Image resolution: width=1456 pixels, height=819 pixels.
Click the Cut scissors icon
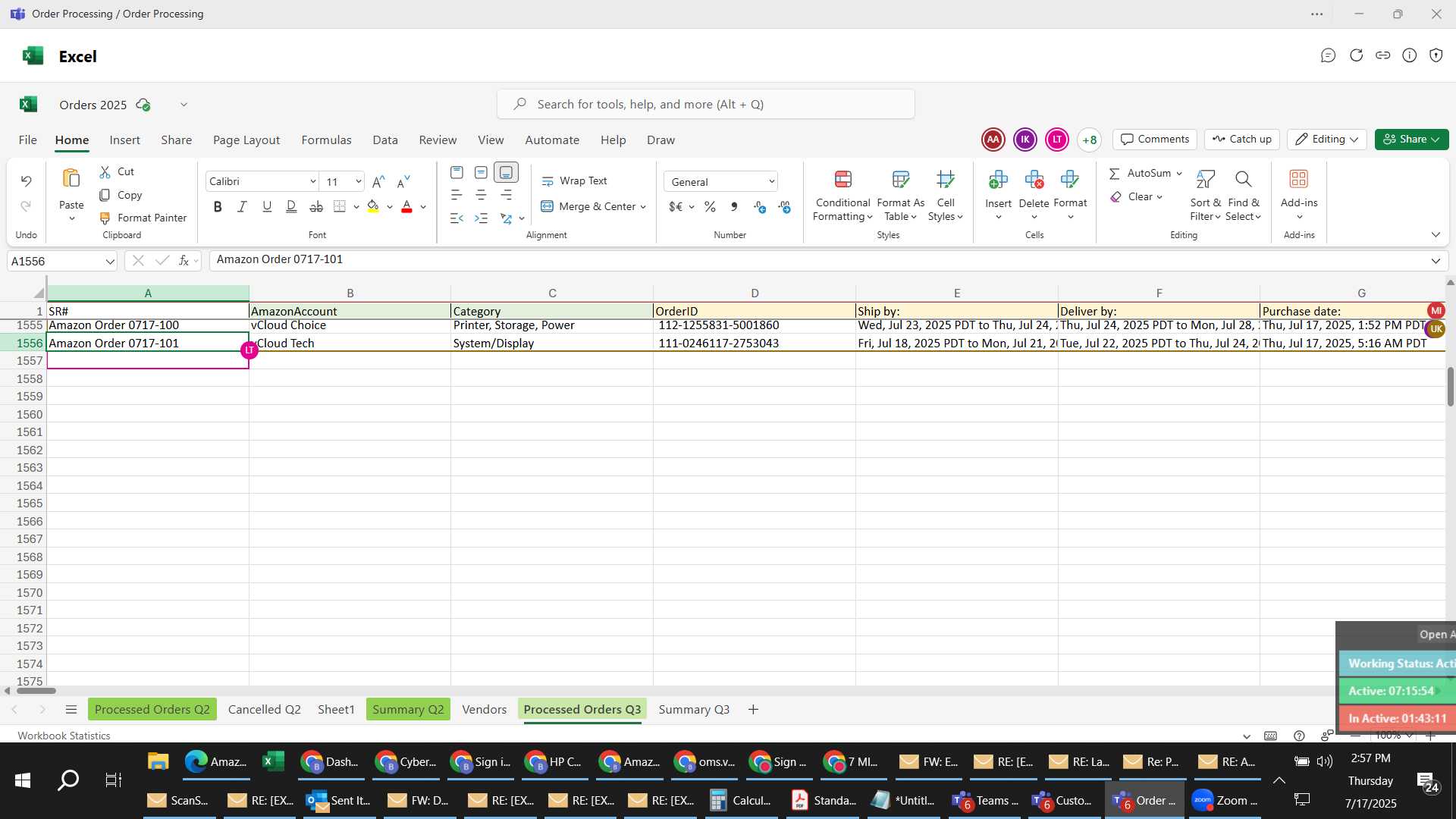(105, 172)
